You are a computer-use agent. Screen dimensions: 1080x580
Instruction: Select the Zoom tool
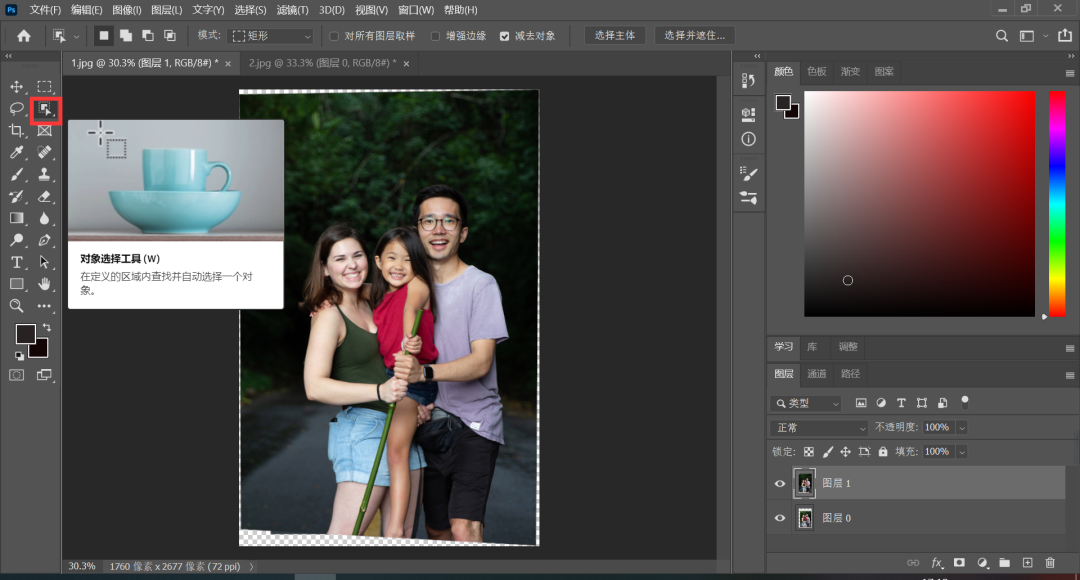coord(17,306)
